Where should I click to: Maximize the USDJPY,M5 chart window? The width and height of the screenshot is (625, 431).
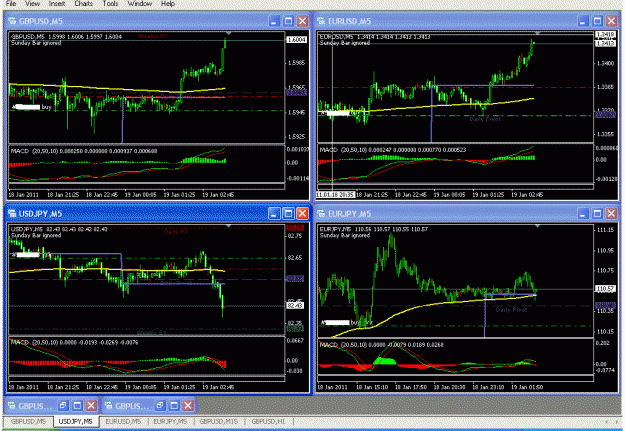tap(288, 214)
